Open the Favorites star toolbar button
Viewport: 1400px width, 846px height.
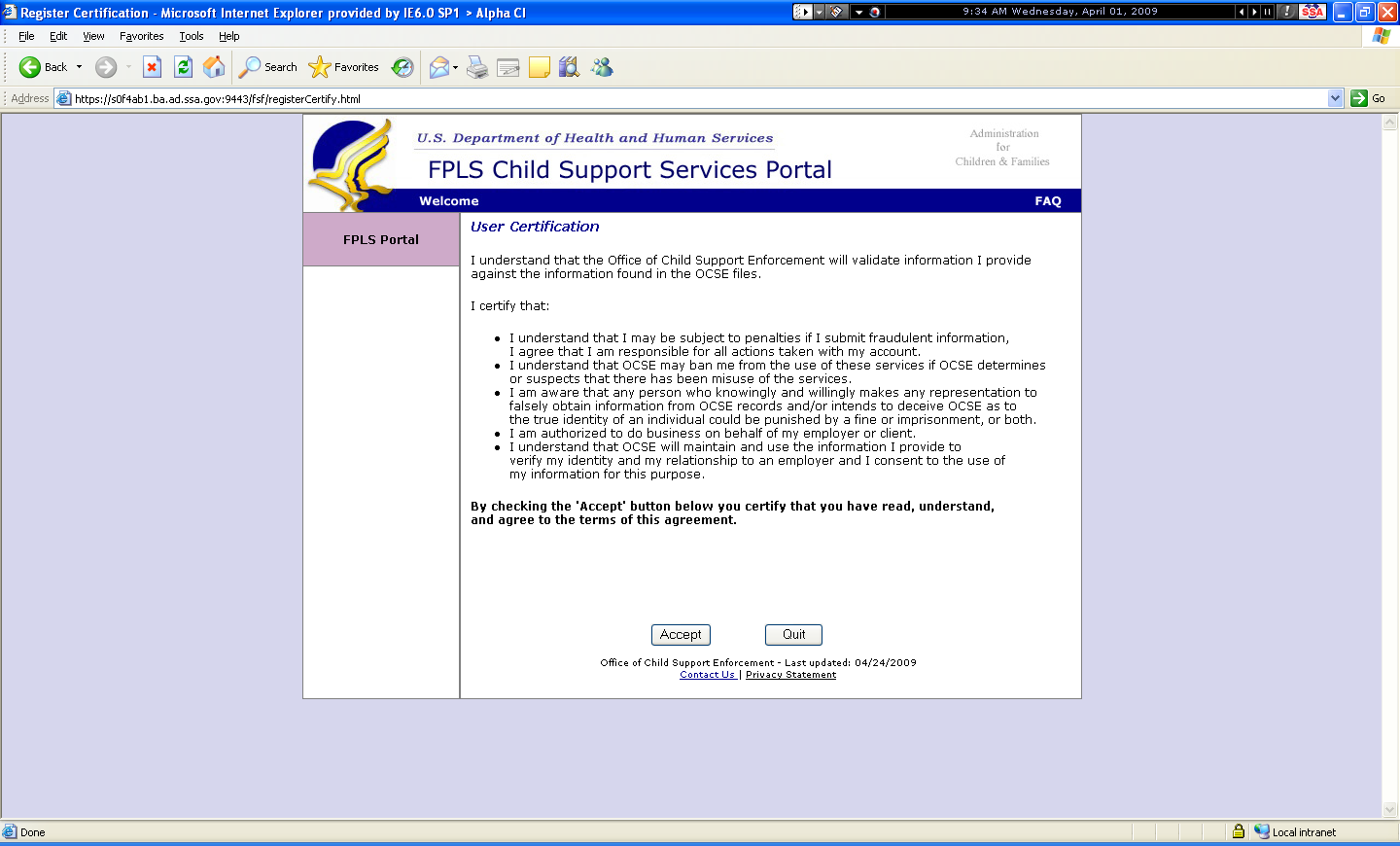(x=343, y=67)
